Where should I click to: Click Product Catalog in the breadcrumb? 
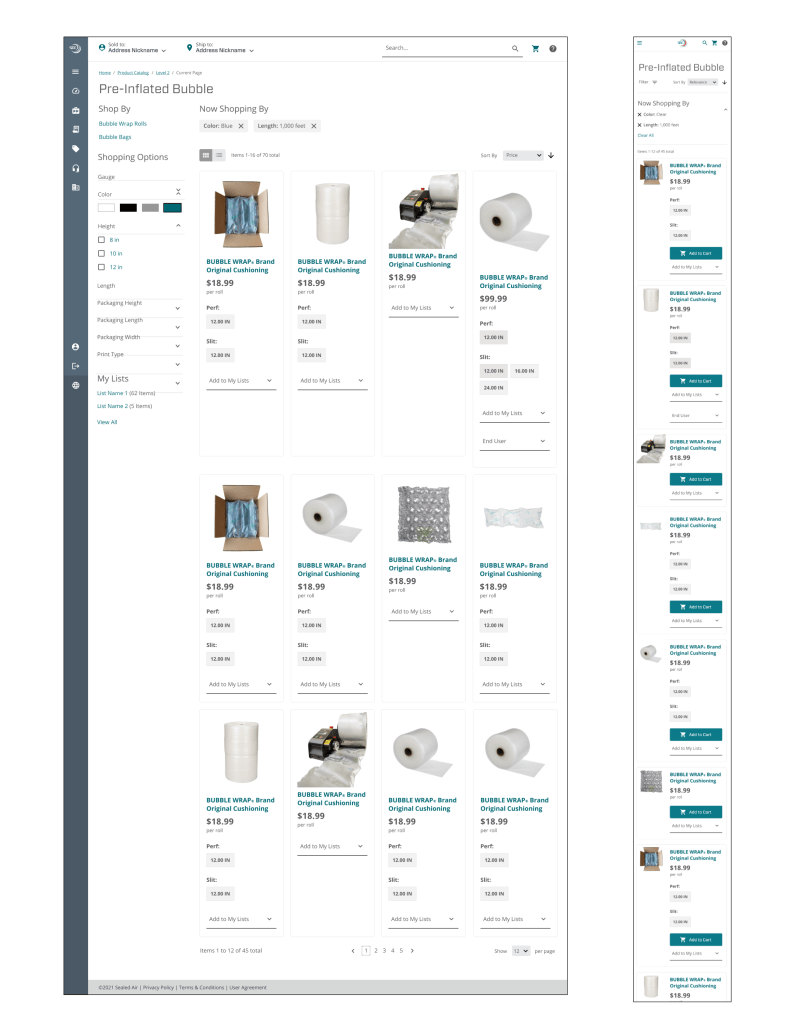click(133, 73)
